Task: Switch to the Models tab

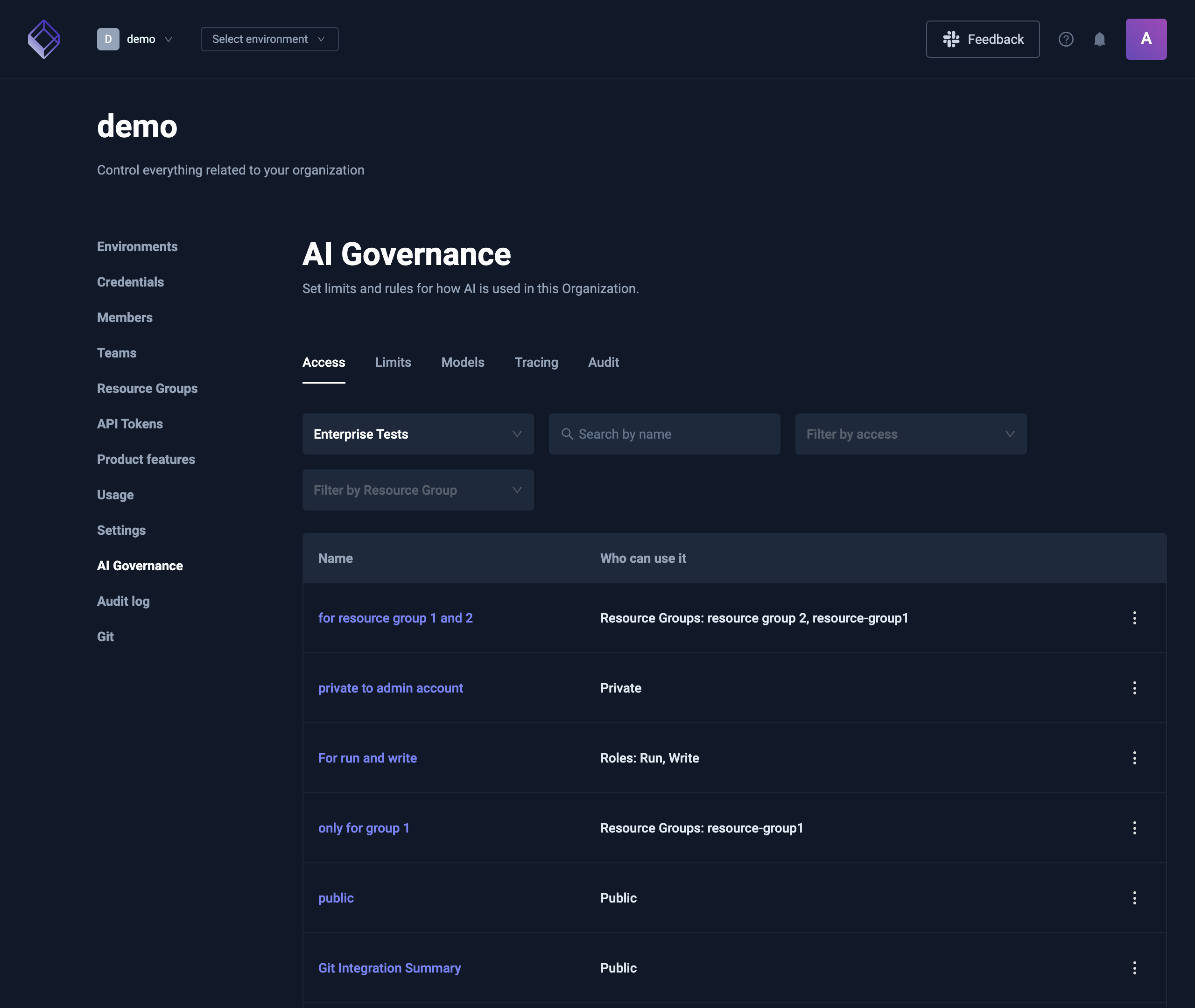Action: [x=463, y=362]
